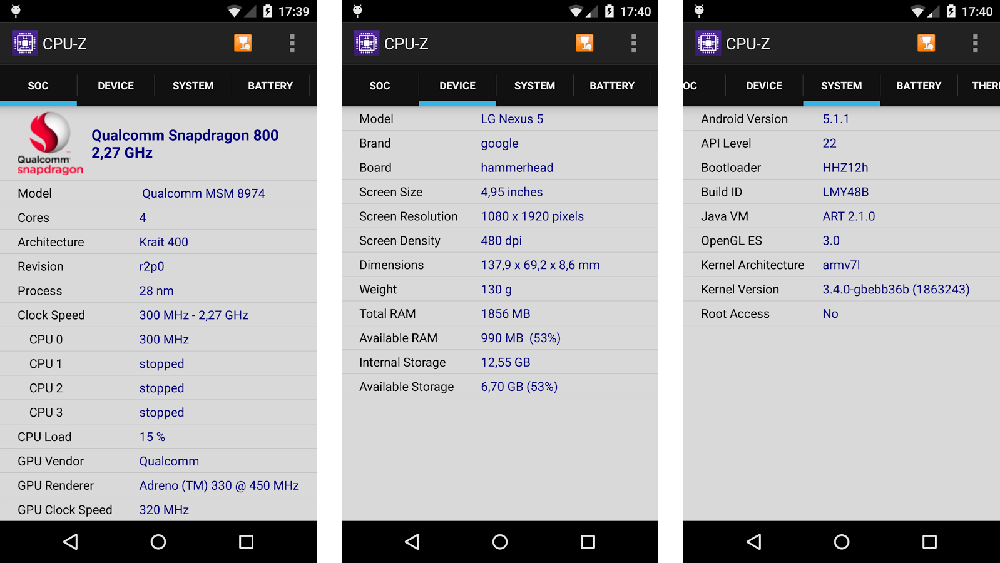Tap the 137,9 x 69,2 x 8,6 mm value
This screenshot has height=563, width=1000.
pyautogui.click(x=540, y=265)
